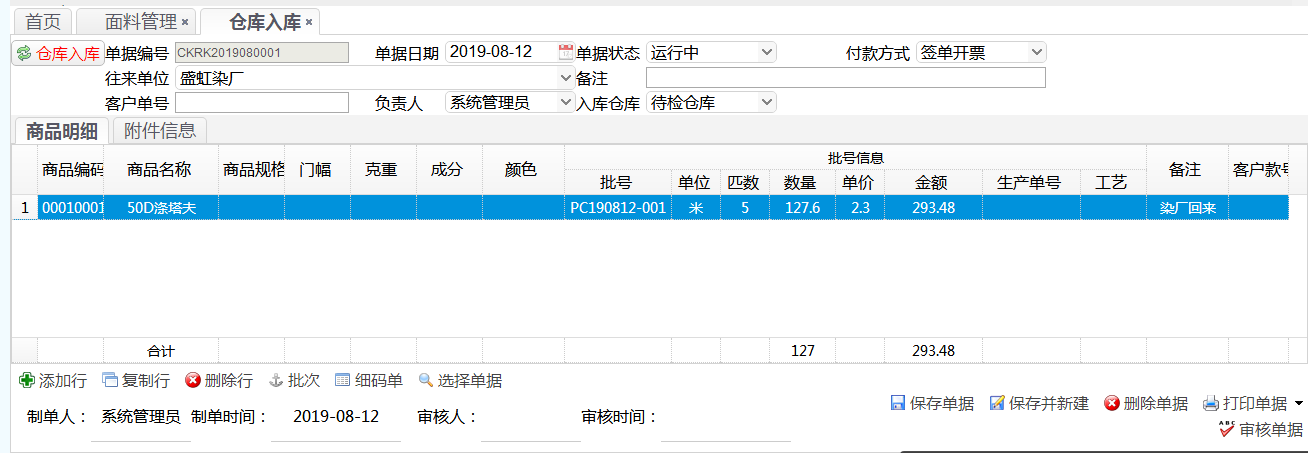Screen dimensions: 1308x453
Task: Expand the 负责人 dropdown
Action: click(566, 102)
